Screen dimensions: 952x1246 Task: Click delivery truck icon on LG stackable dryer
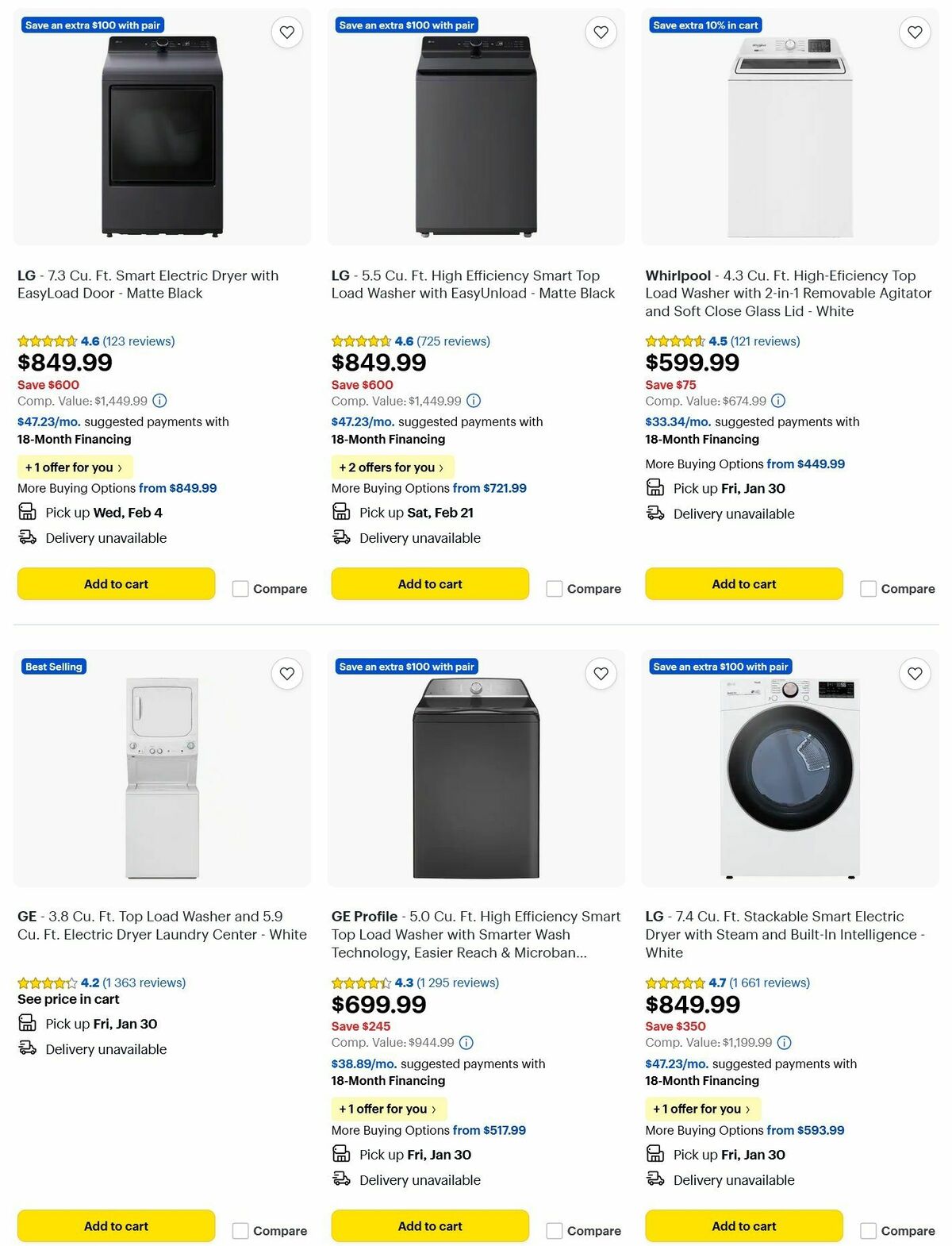click(x=654, y=1179)
